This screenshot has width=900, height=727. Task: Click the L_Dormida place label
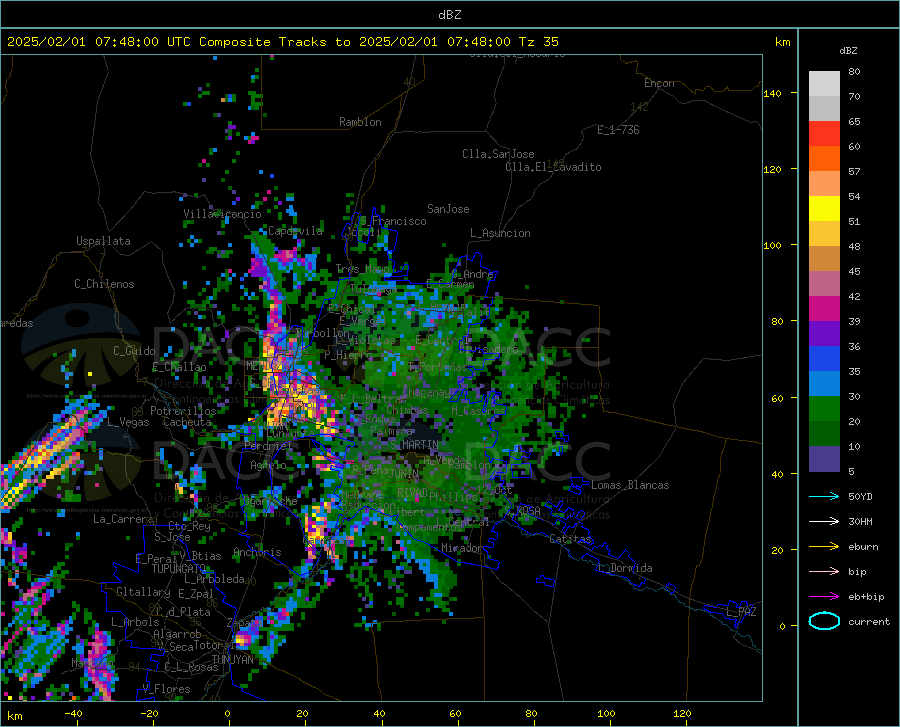[x=624, y=568]
